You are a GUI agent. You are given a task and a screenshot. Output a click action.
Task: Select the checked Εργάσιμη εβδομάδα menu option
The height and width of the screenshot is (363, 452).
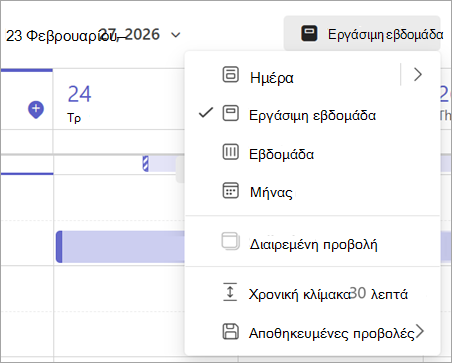[313, 115]
